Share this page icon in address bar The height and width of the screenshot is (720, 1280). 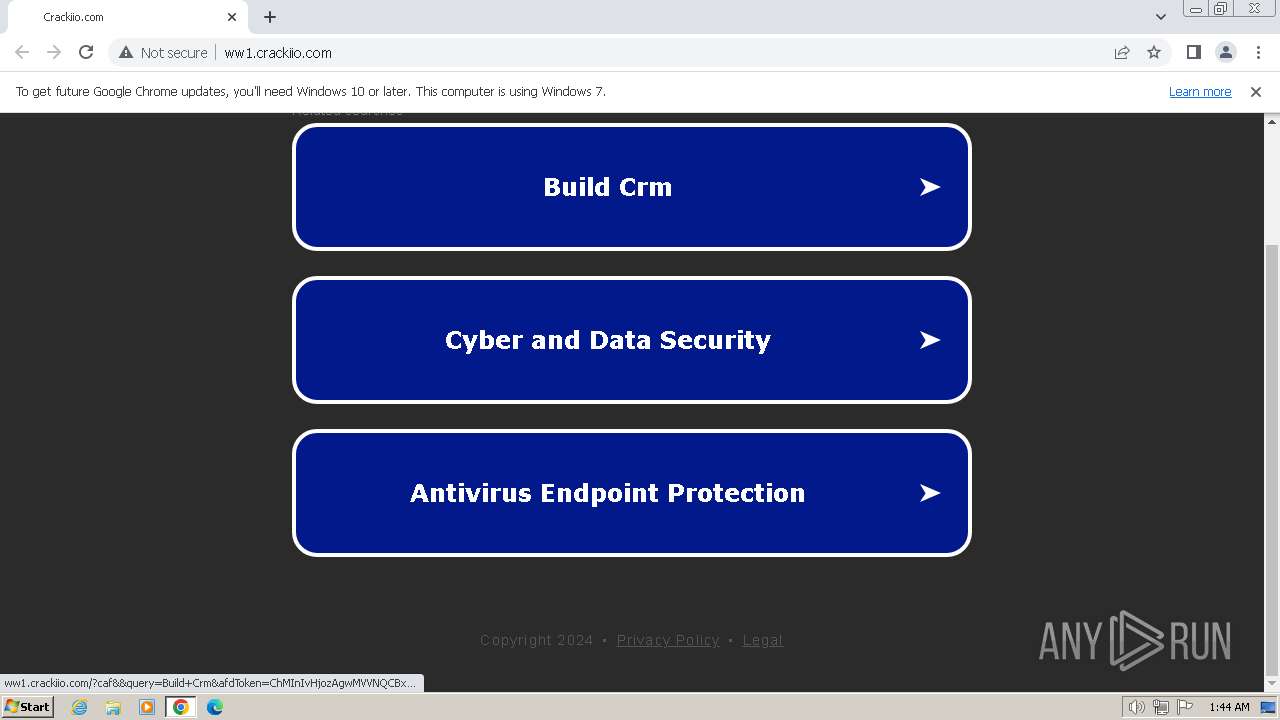click(x=1122, y=53)
